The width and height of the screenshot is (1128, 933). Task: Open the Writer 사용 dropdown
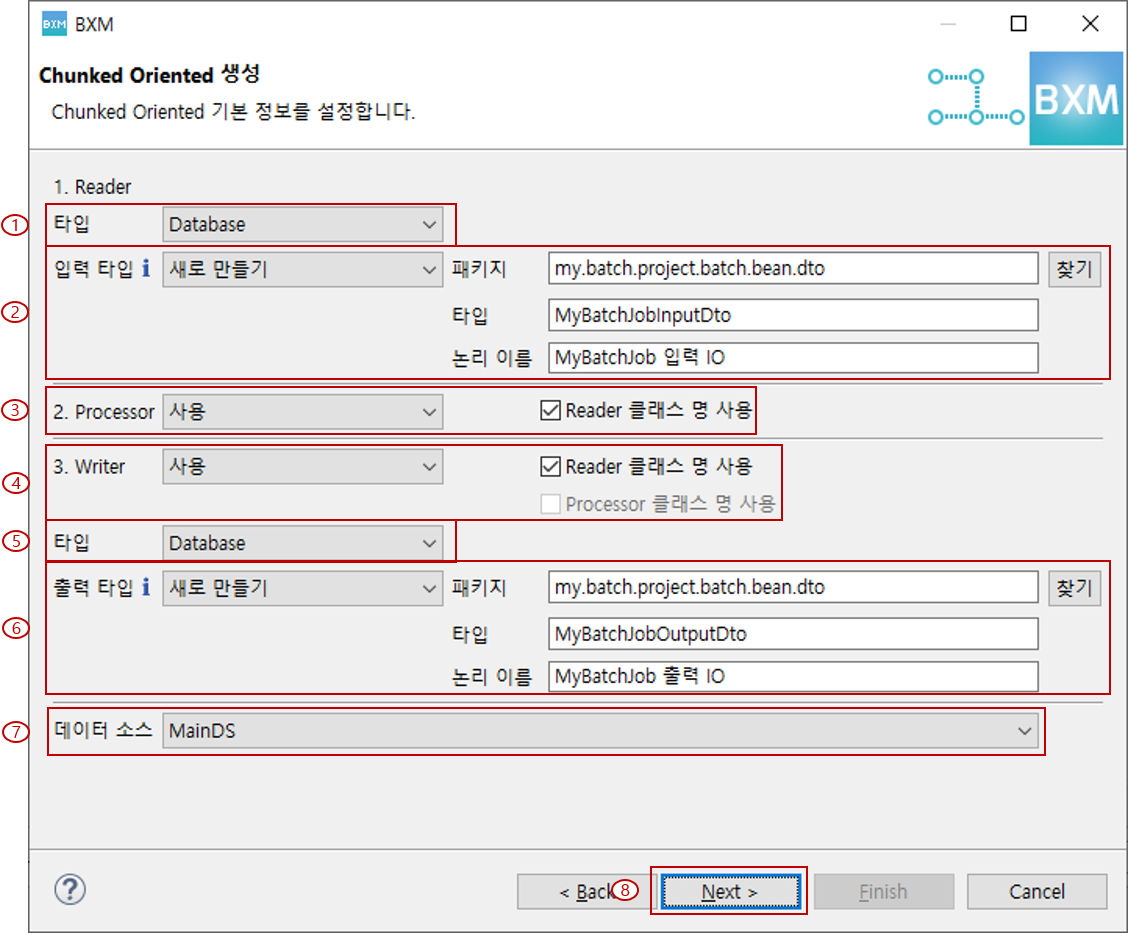430,466
